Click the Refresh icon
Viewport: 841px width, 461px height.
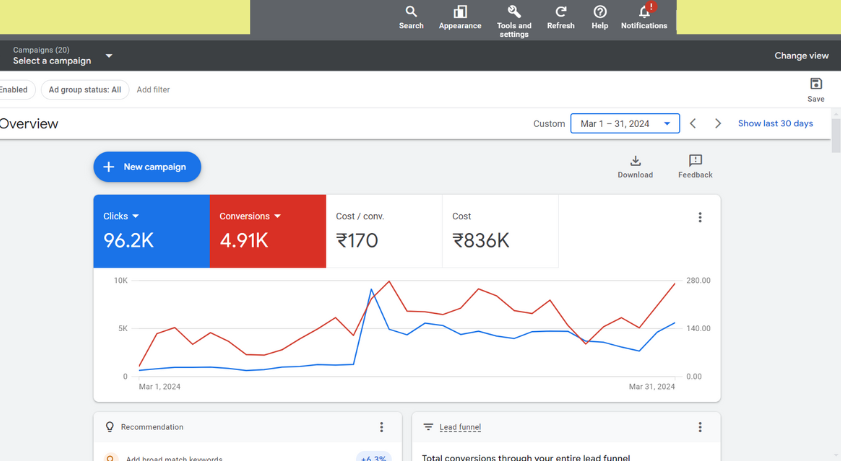click(x=561, y=12)
